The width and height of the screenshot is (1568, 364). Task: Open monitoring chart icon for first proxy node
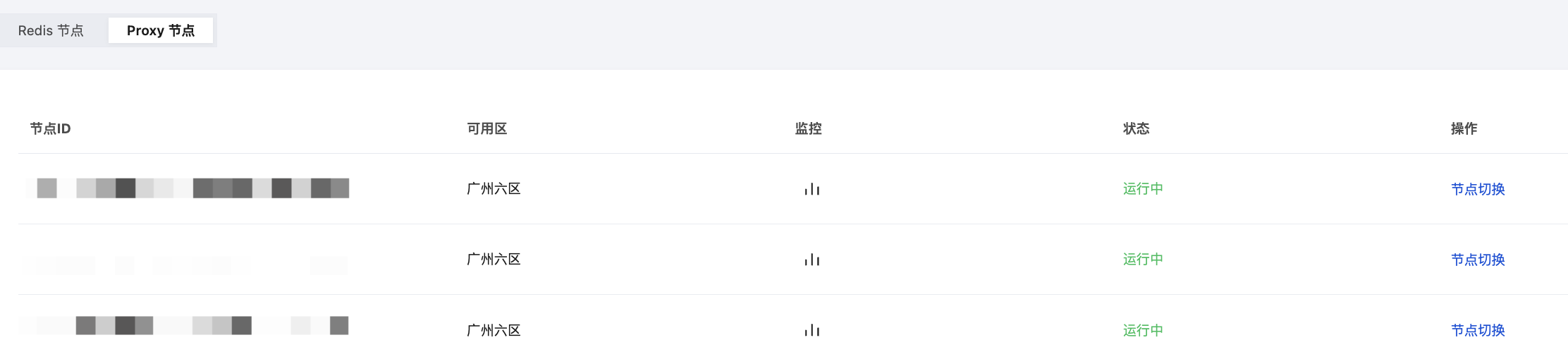tap(811, 189)
